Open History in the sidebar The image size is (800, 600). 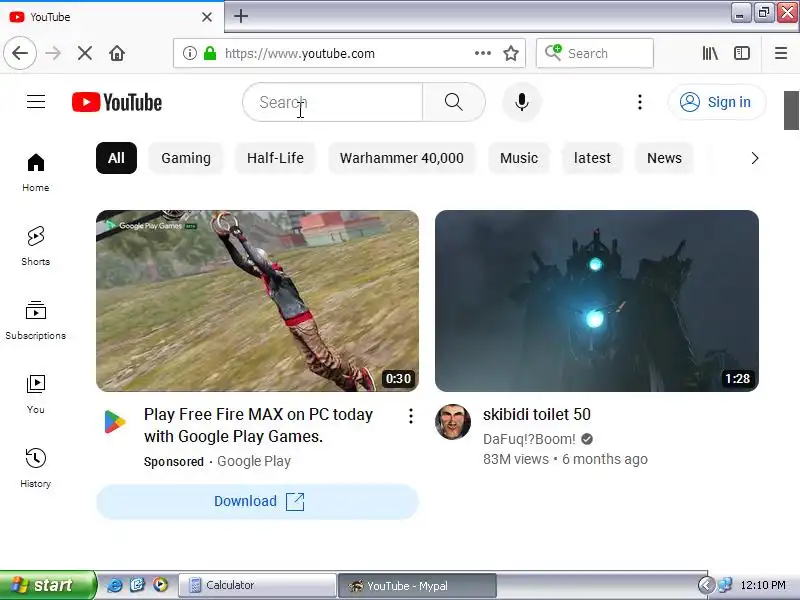[36, 468]
